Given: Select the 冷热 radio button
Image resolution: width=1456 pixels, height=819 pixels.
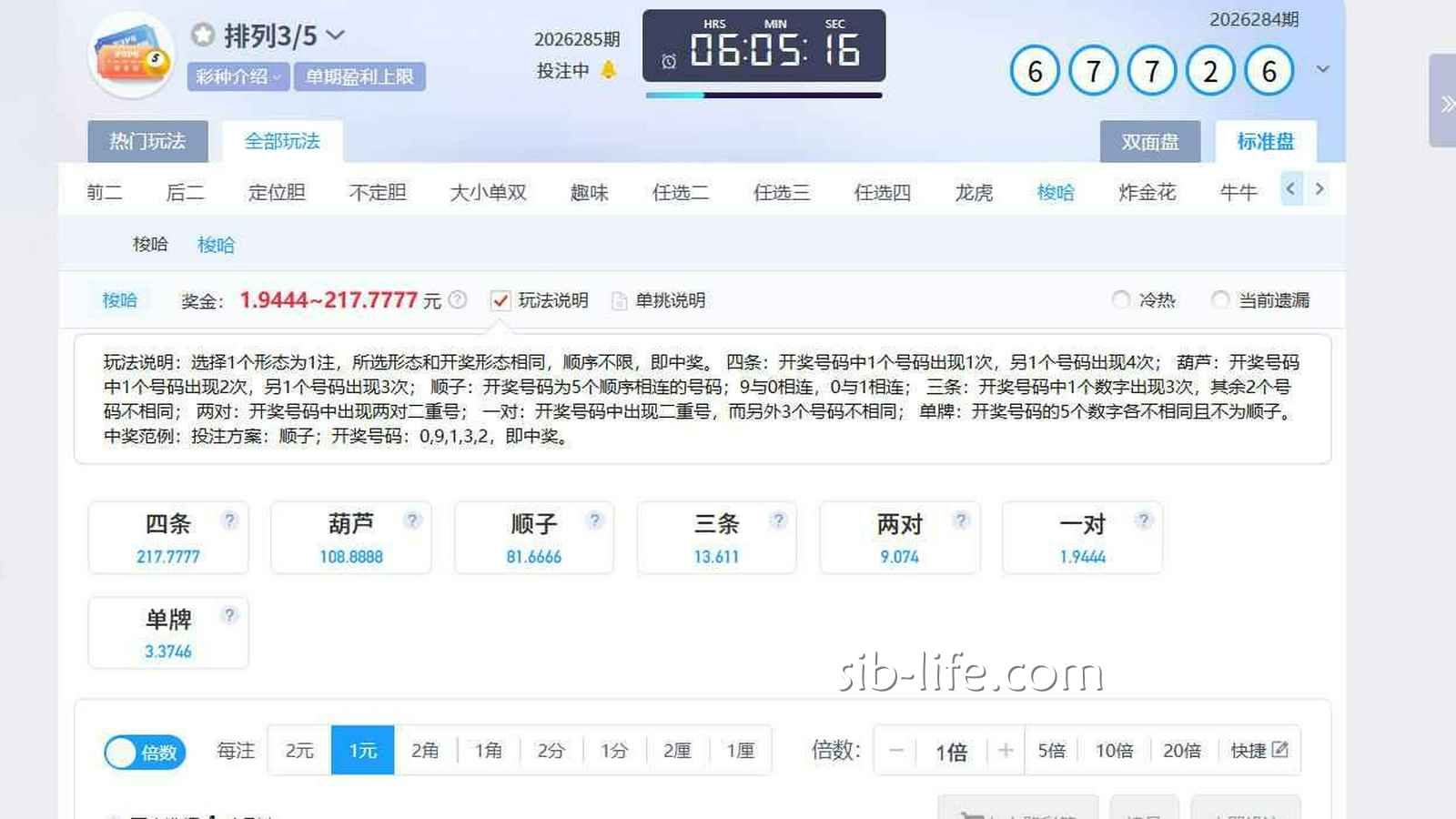Looking at the screenshot, I should 1121,299.
